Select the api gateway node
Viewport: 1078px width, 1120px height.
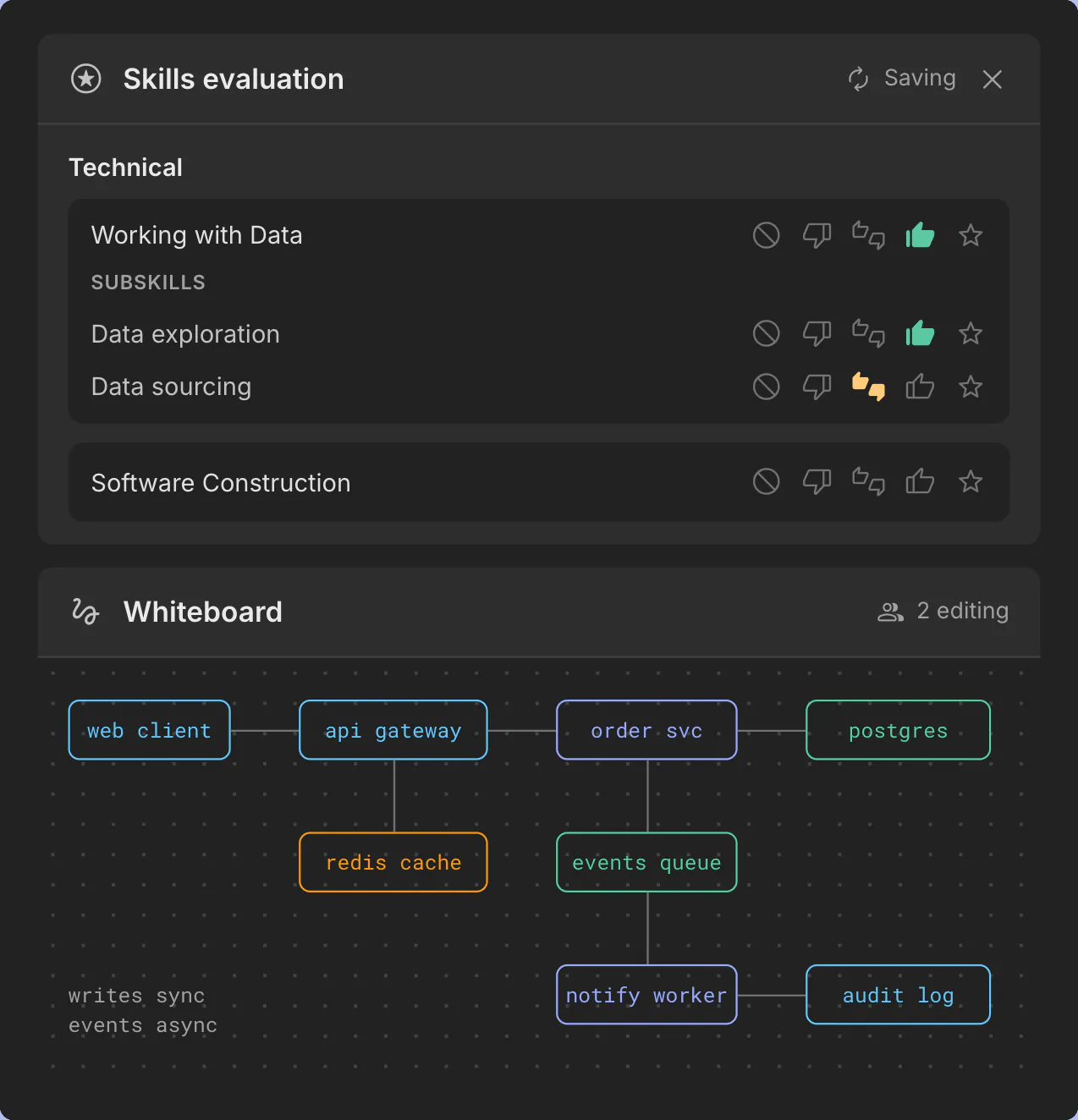[x=393, y=730]
